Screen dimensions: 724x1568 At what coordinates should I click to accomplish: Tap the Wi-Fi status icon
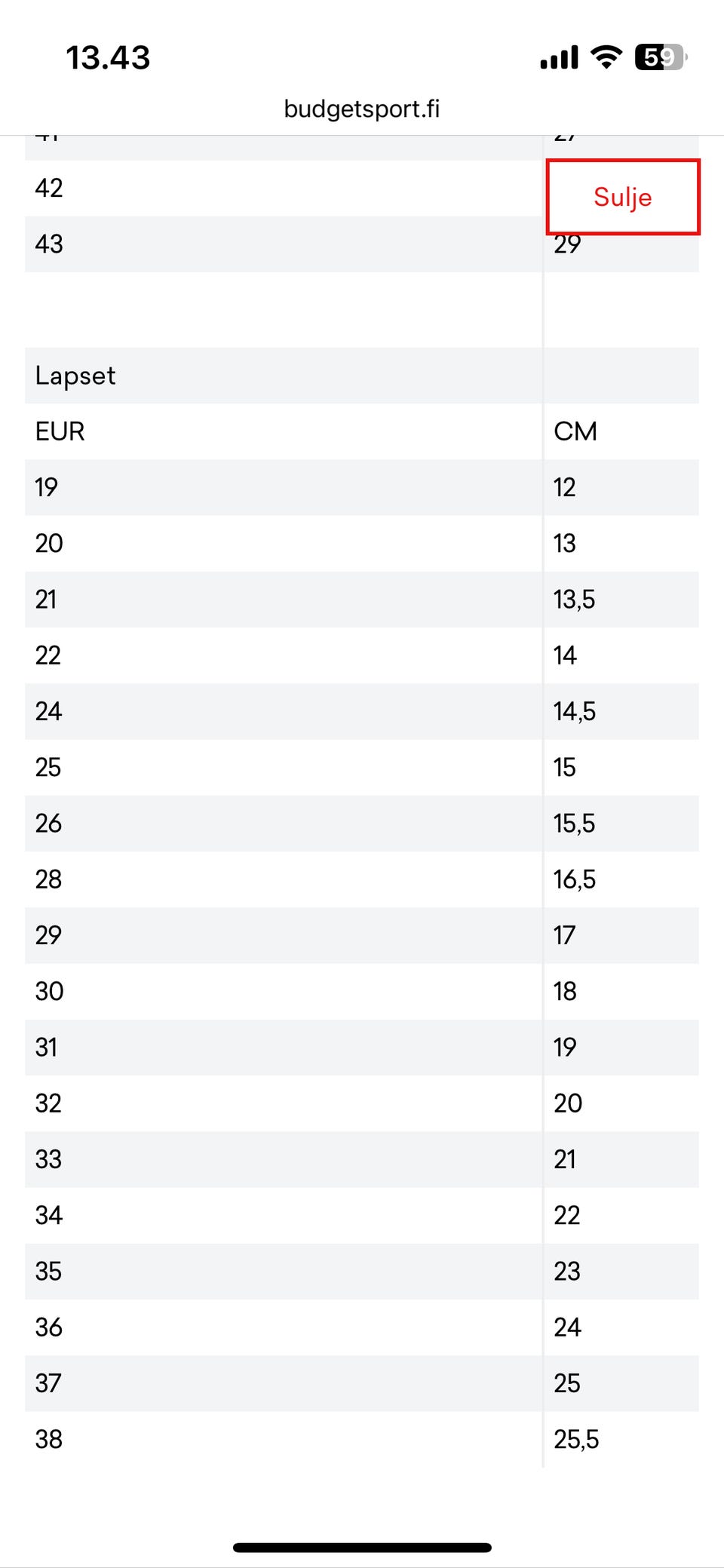click(606, 57)
